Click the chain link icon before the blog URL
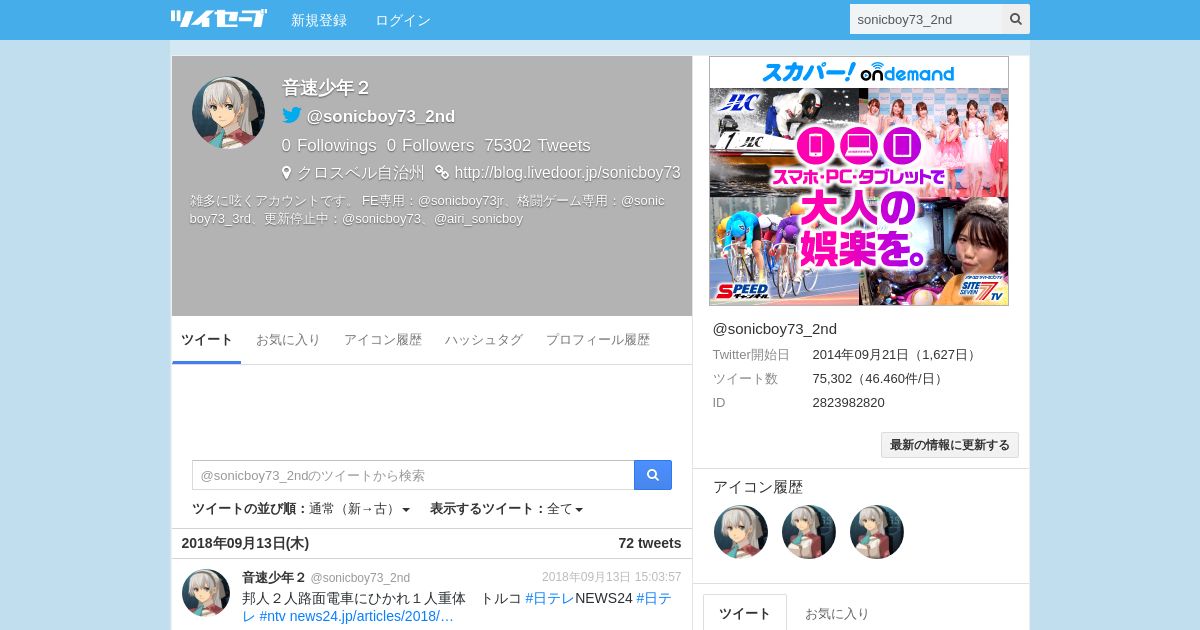Viewport: 1200px width, 630px height. coord(442,172)
